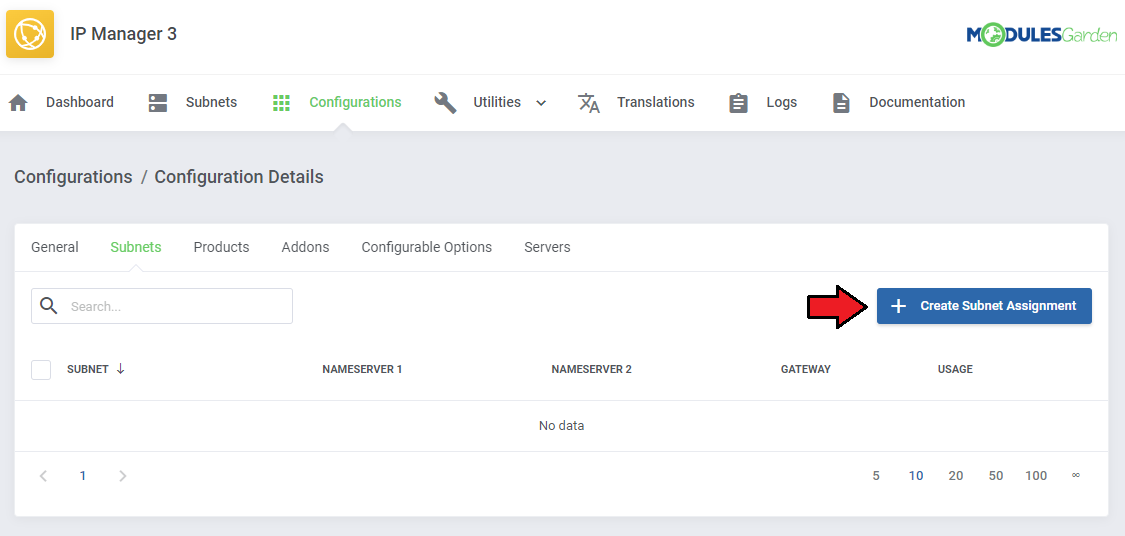Click the plus icon on Create Subnet Assignment
Screen dimensions: 1125x536
click(898, 306)
